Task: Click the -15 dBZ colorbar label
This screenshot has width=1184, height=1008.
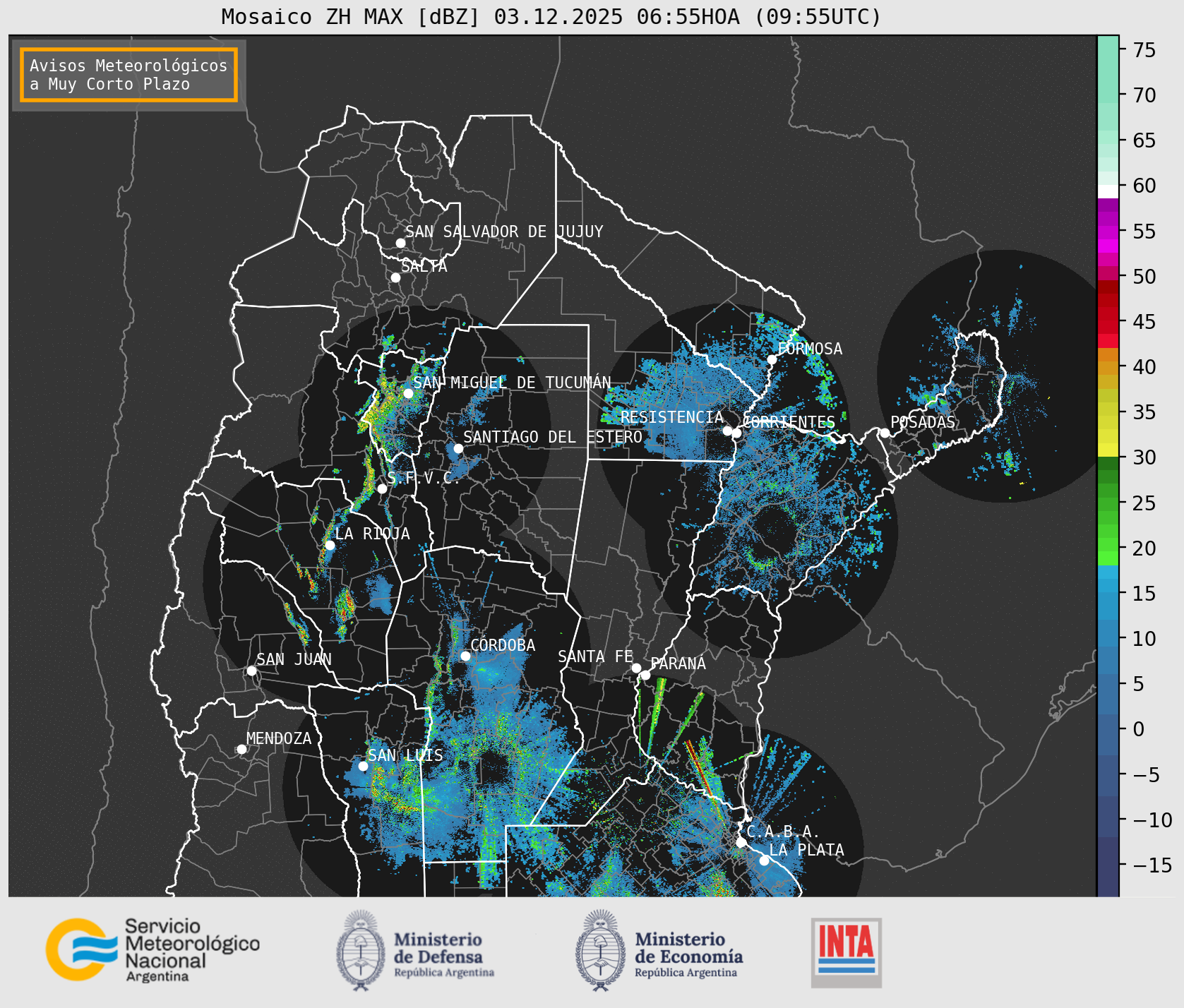Action: [x=1152, y=865]
